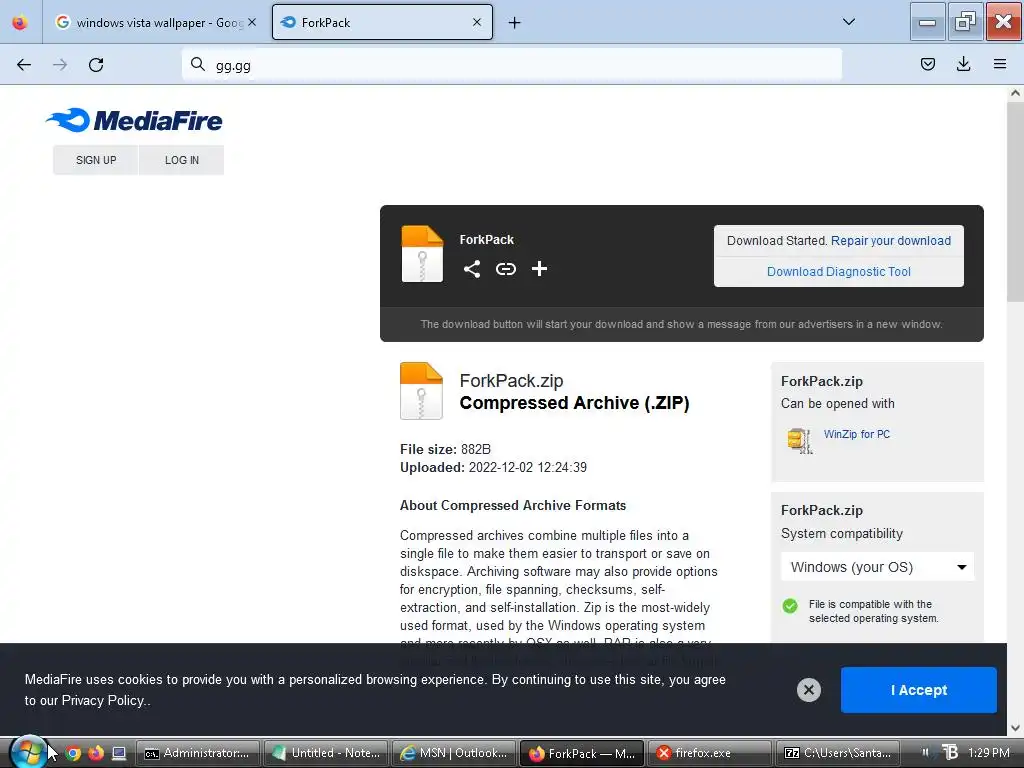
Task: Launch Firefox from the quick launch bar
Action: [96, 753]
